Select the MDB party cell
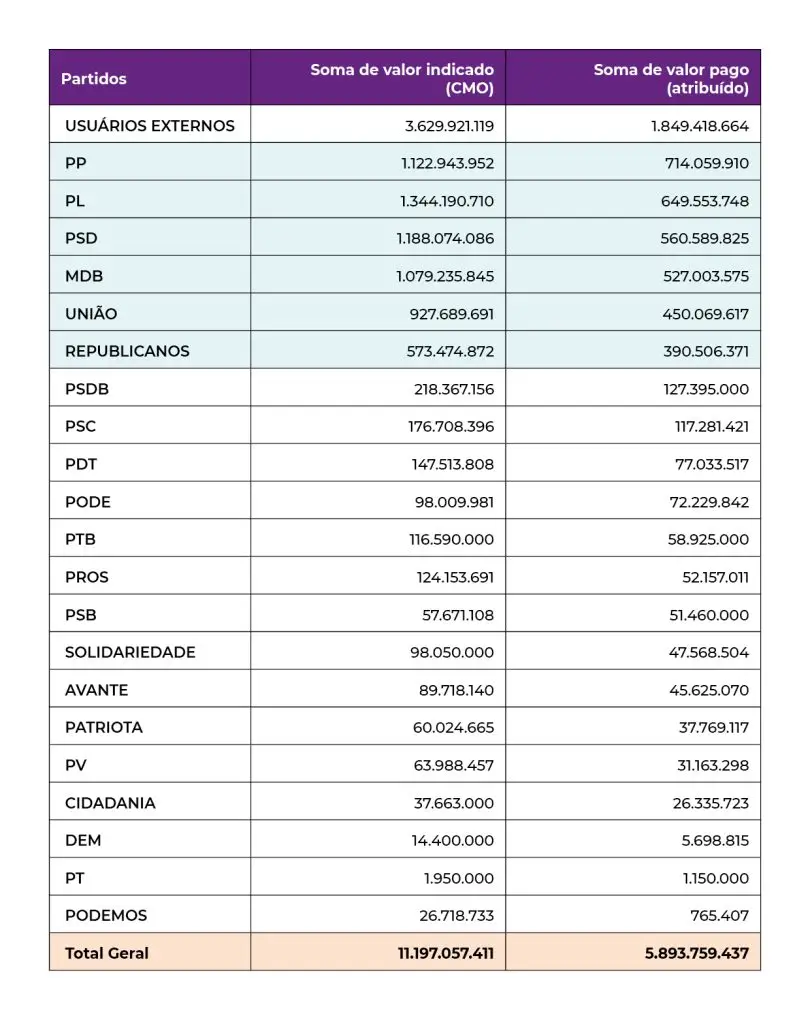 (x=84, y=276)
